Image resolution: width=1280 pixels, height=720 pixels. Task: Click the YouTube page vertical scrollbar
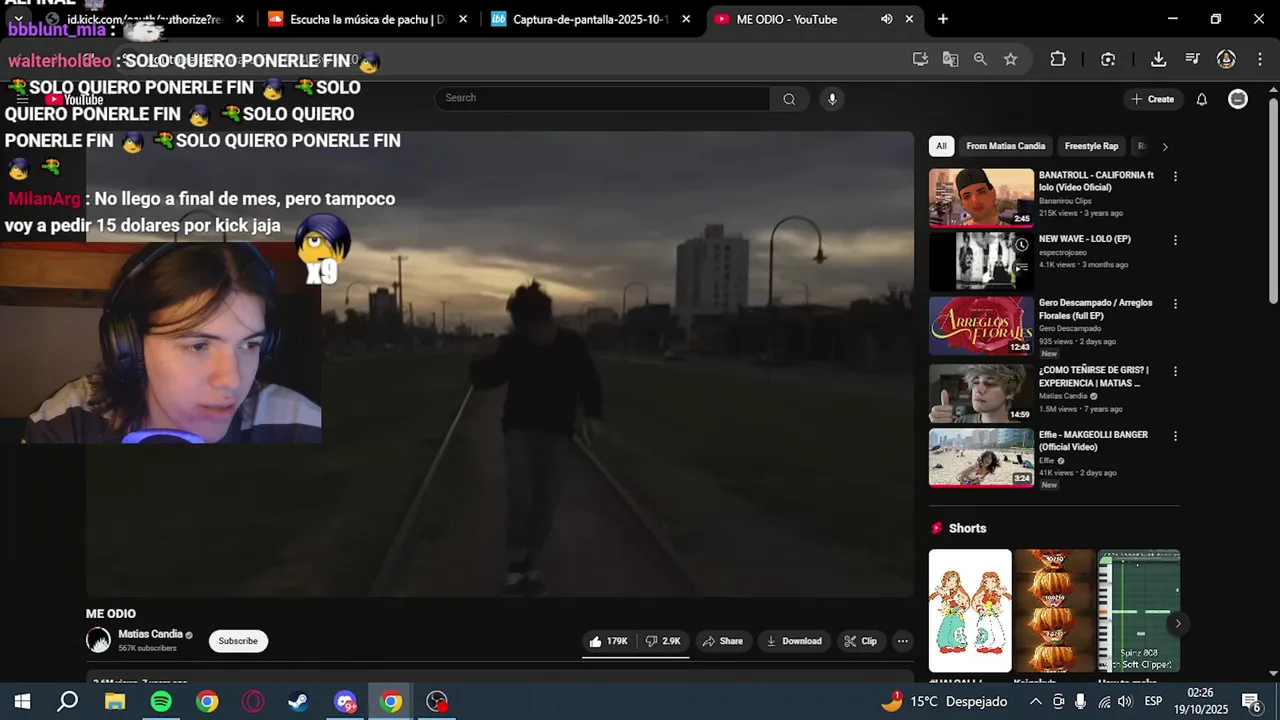coord(1273,200)
